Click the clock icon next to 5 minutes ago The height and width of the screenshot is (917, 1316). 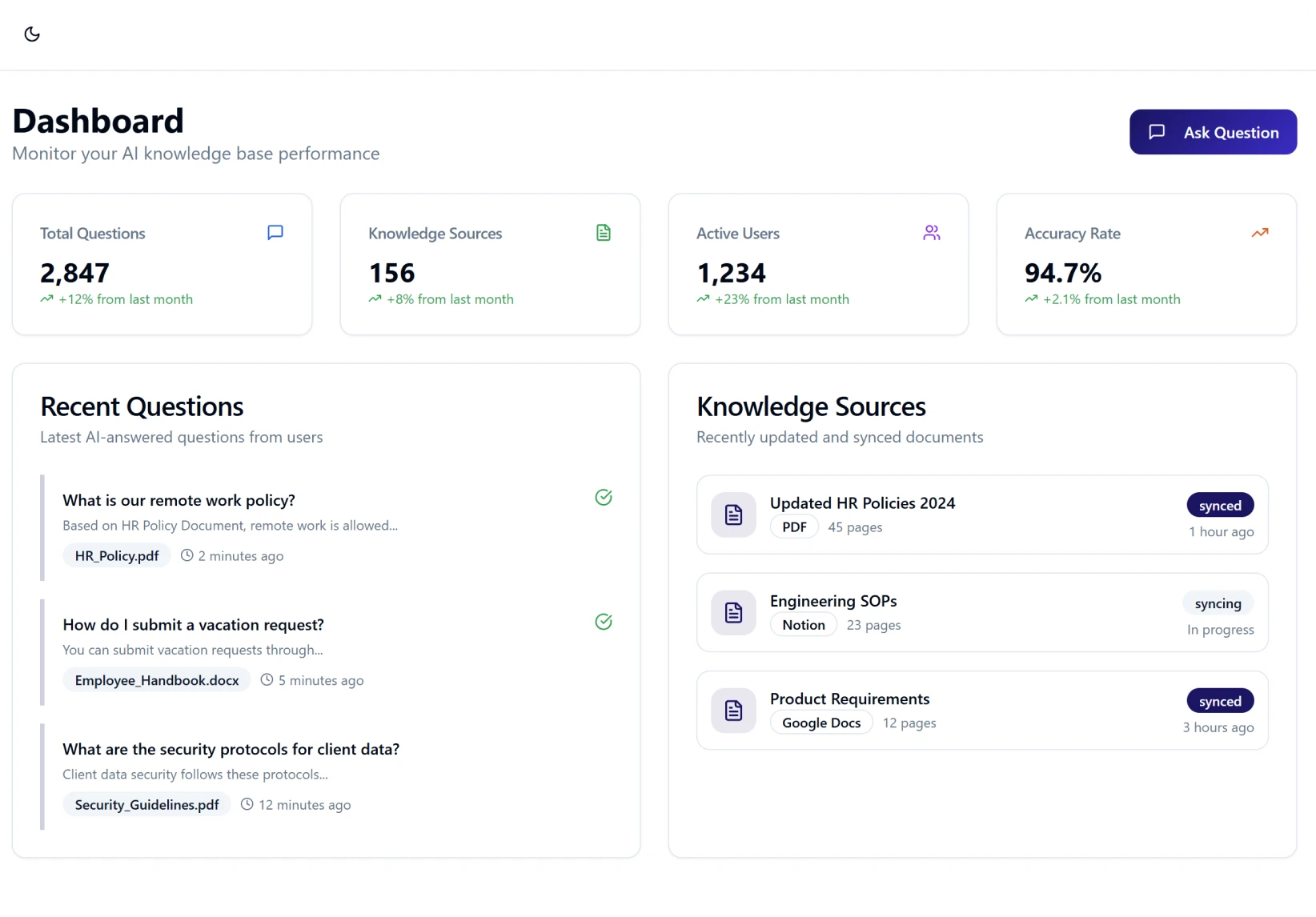[x=266, y=679]
